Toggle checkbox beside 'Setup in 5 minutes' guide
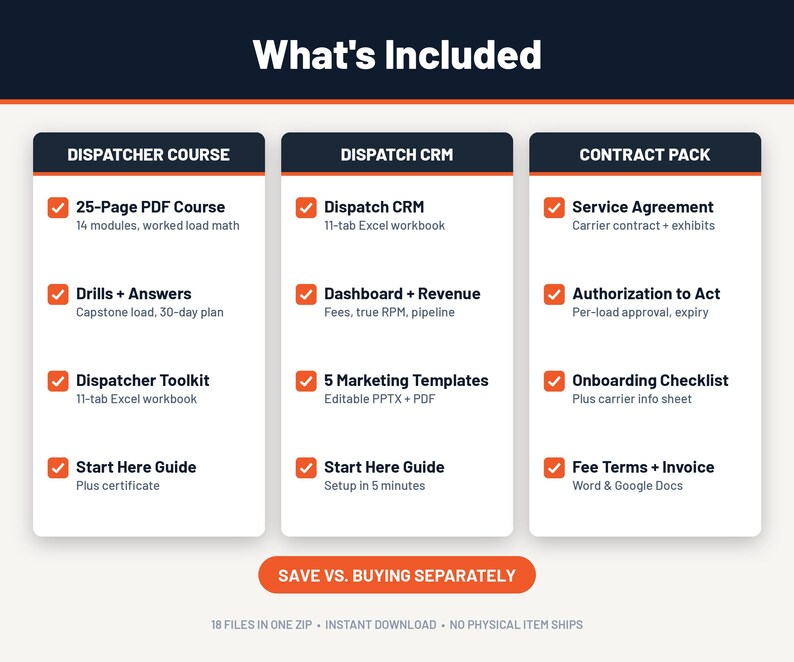This screenshot has width=794, height=662. click(x=306, y=468)
